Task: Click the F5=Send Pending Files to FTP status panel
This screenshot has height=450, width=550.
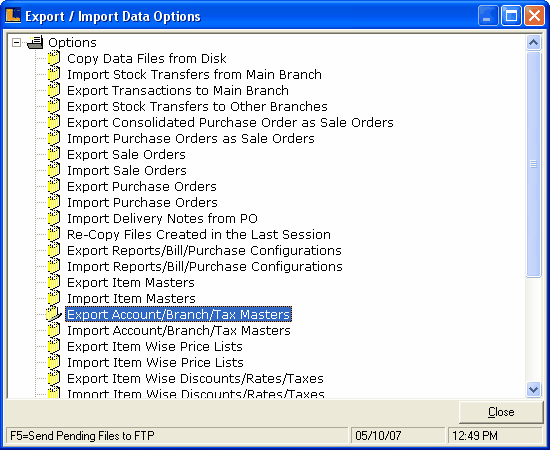Action: pyautogui.click(x=177, y=436)
